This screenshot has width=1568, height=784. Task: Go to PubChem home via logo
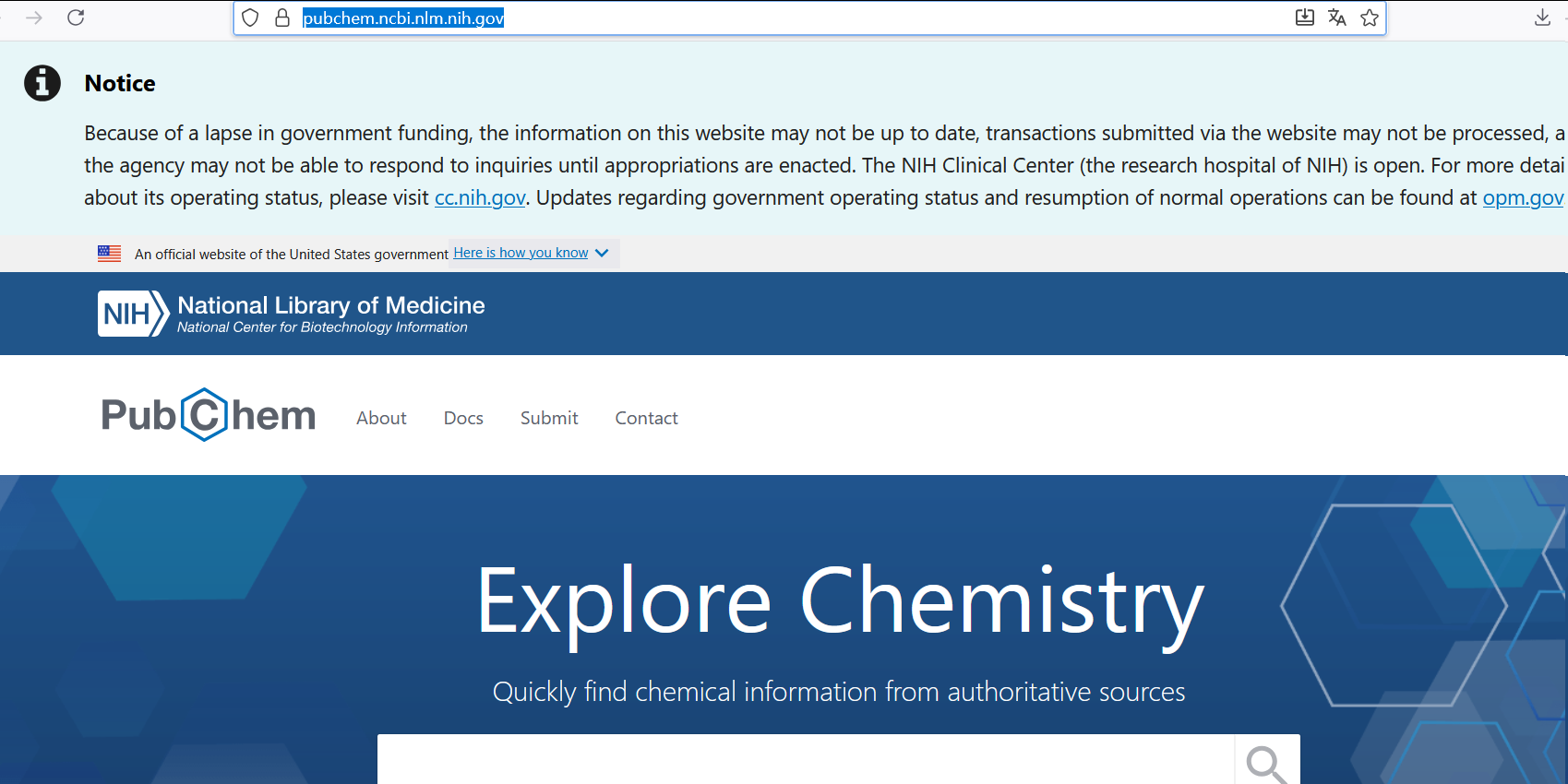pos(209,415)
